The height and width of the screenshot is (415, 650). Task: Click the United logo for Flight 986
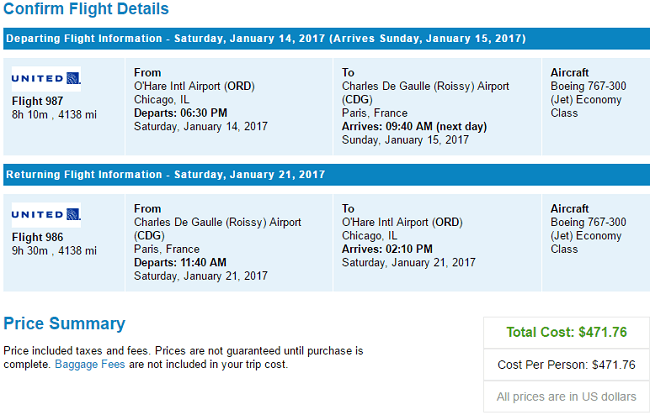(x=46, y=214)
